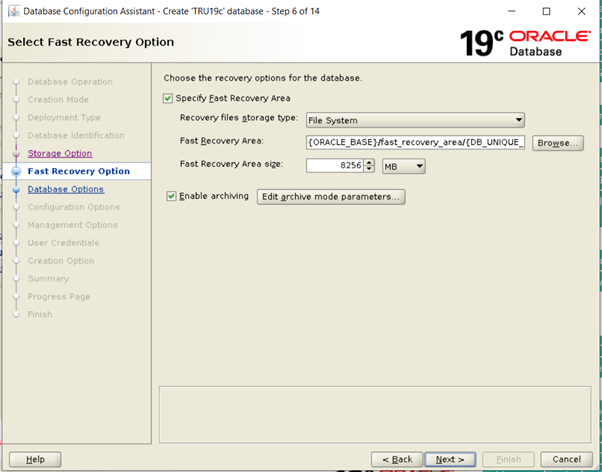Maximize the Database Configuration Assistant window
This screenshot has height=472, width=602.
tap(546, 11)
